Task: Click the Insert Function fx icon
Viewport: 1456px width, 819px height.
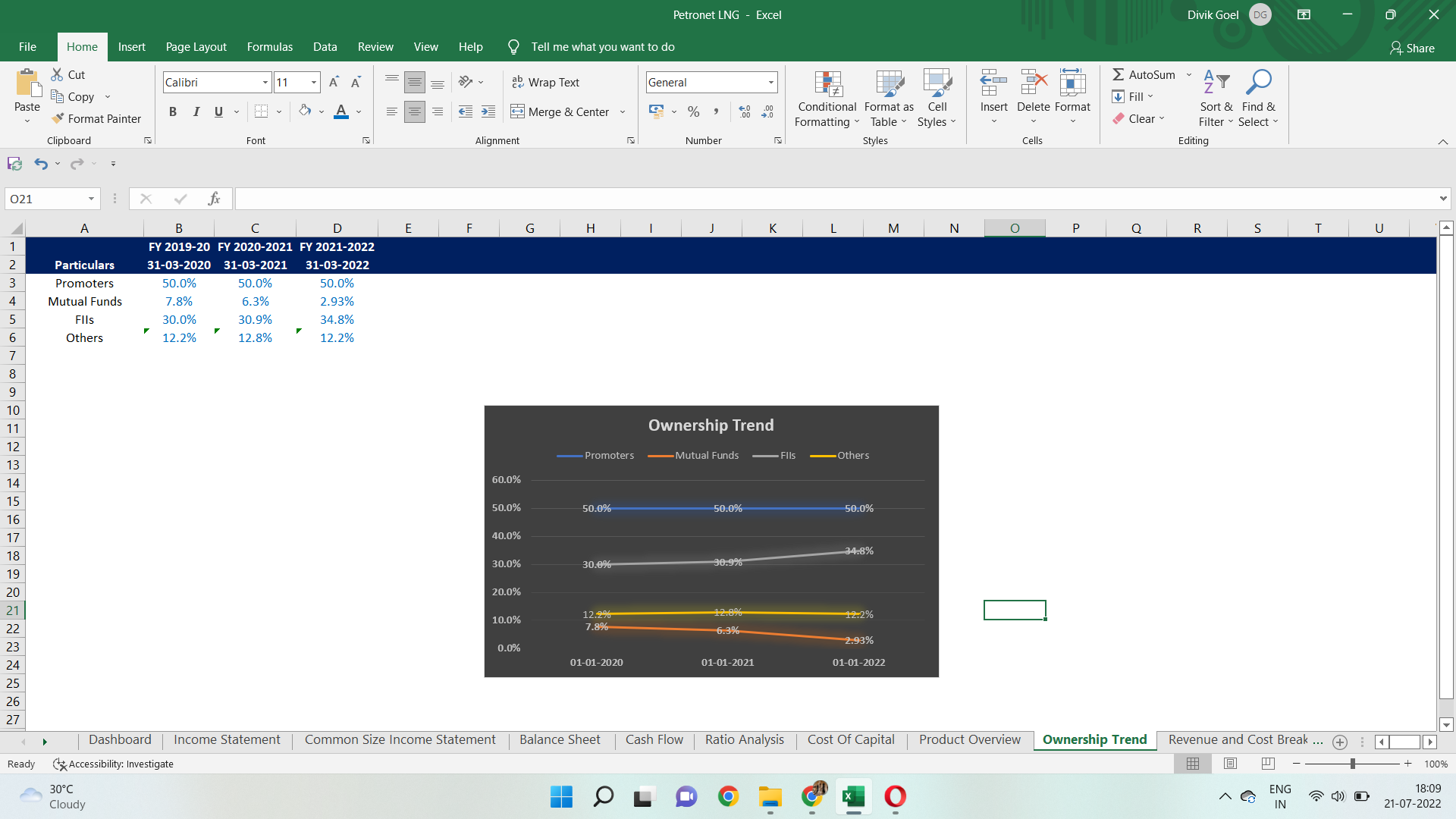Action: coord(215,199)
